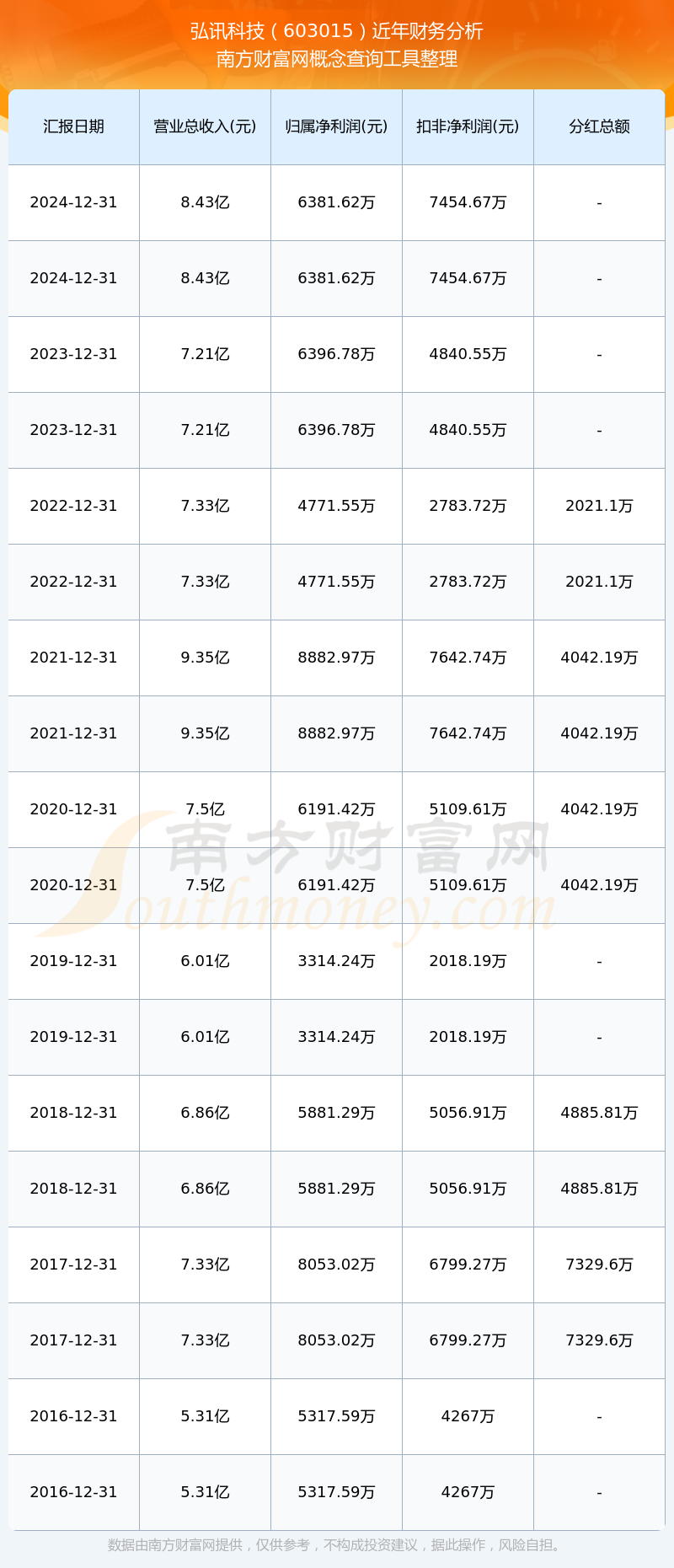
Task: Click the 南方财富网 watermark logo text
Action: point(358,846)
